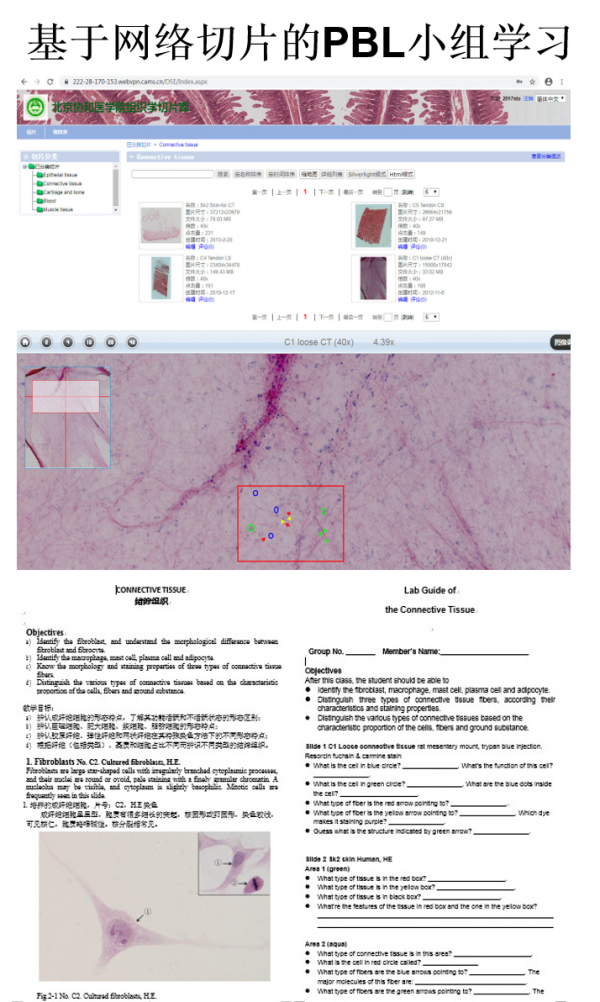Screen dimensions: 600x1002
Task: Reload the page with the refresh icon
Action: pyautogui.click(x=50, y=81)
